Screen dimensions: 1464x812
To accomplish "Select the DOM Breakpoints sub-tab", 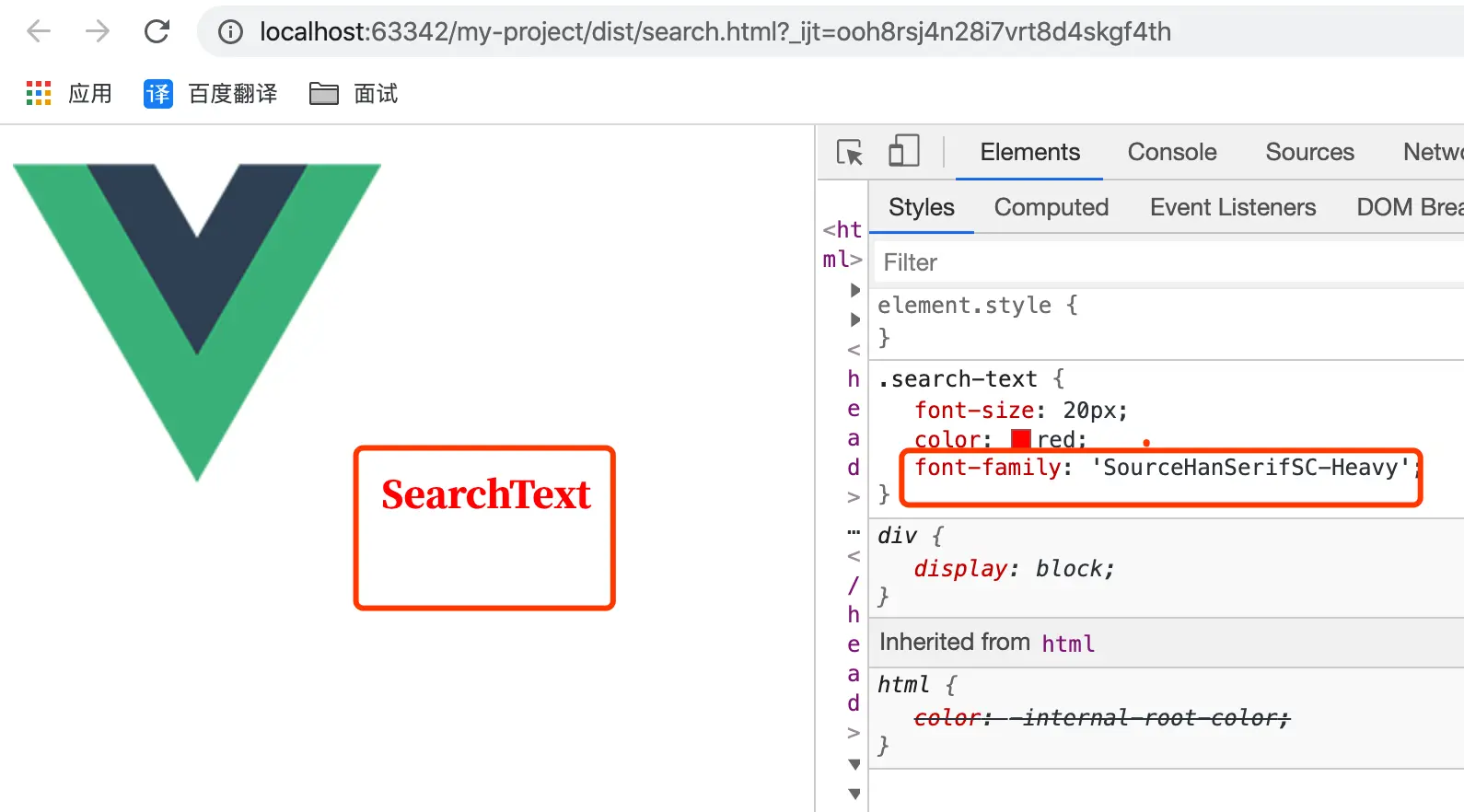I will [1410, 207].
